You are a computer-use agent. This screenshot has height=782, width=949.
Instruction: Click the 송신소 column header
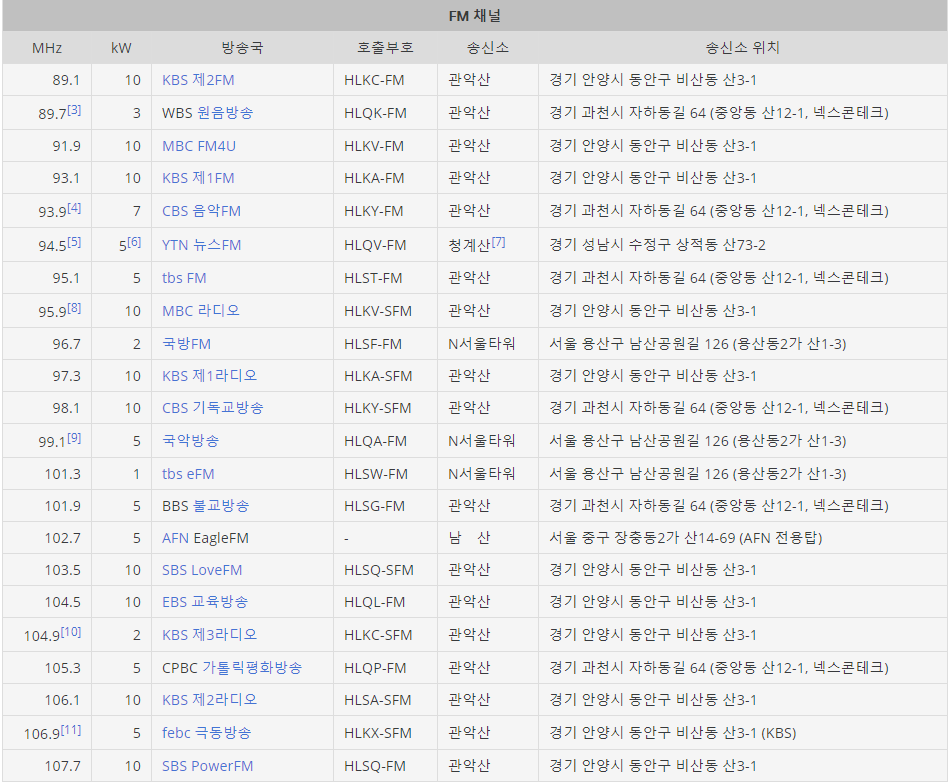tap(488, 48)
